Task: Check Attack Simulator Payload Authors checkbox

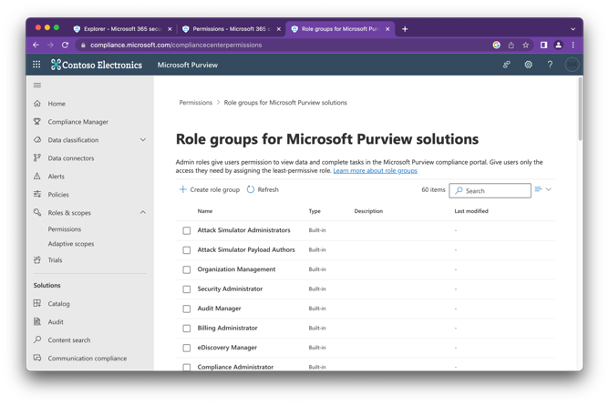Action: tap(187, 250)
